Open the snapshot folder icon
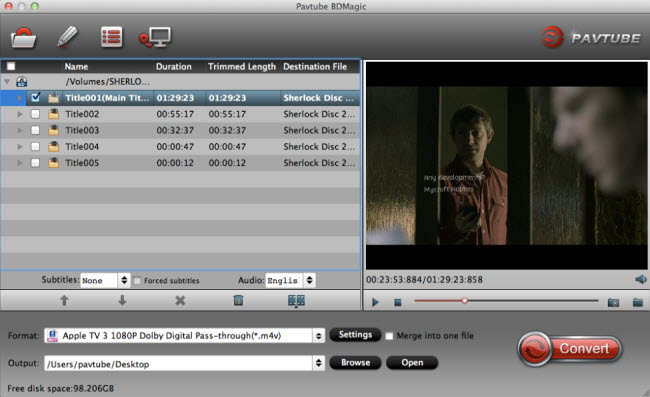The image size is (650, 397). (638, 302)
